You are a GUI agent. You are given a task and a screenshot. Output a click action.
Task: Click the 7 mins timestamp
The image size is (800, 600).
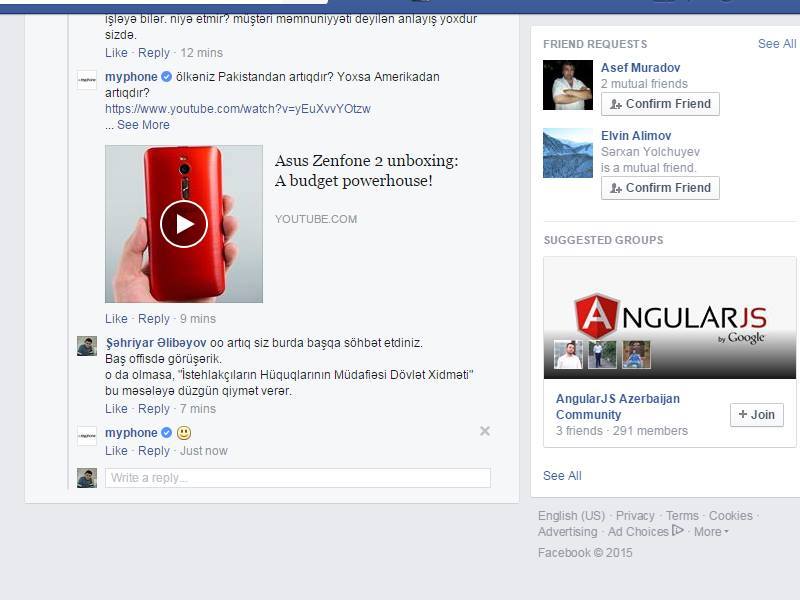point(197,409)
